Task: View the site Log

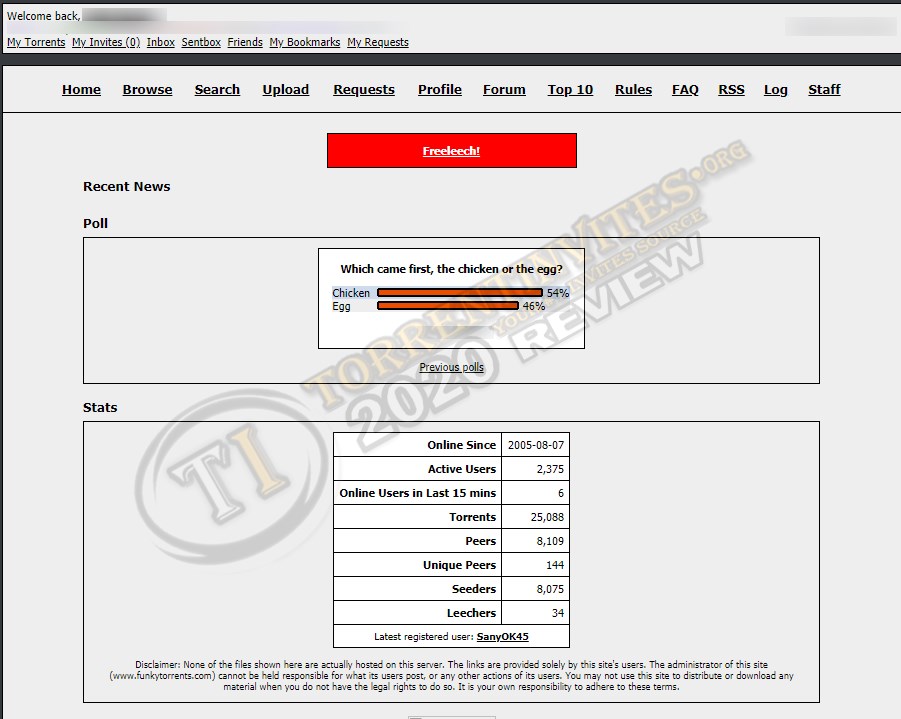Action: [x=775, y=90]
